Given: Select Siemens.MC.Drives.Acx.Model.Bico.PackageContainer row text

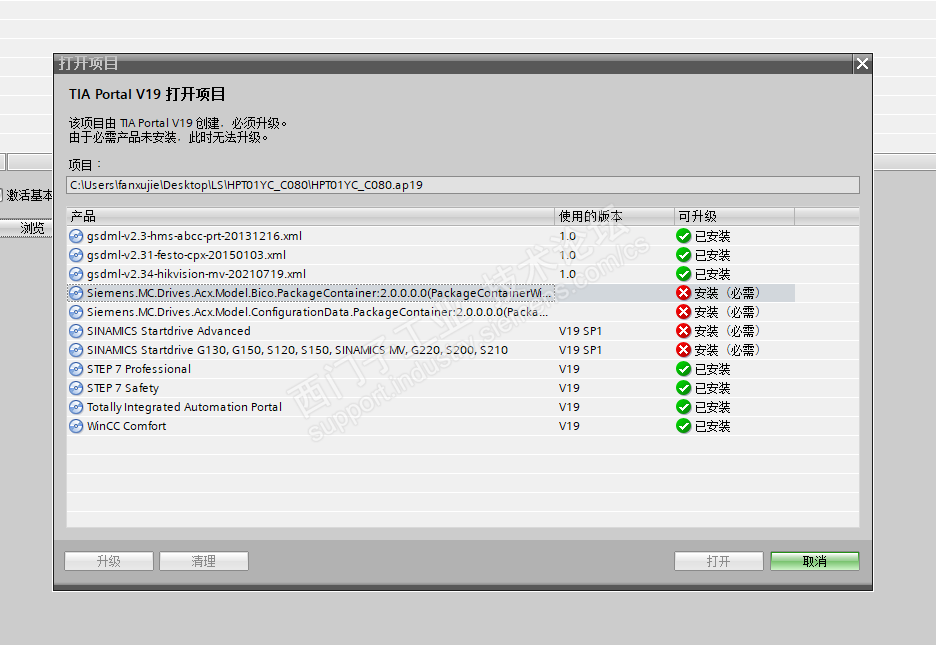Looking at the screenshot, I should (x=319, y=293).
